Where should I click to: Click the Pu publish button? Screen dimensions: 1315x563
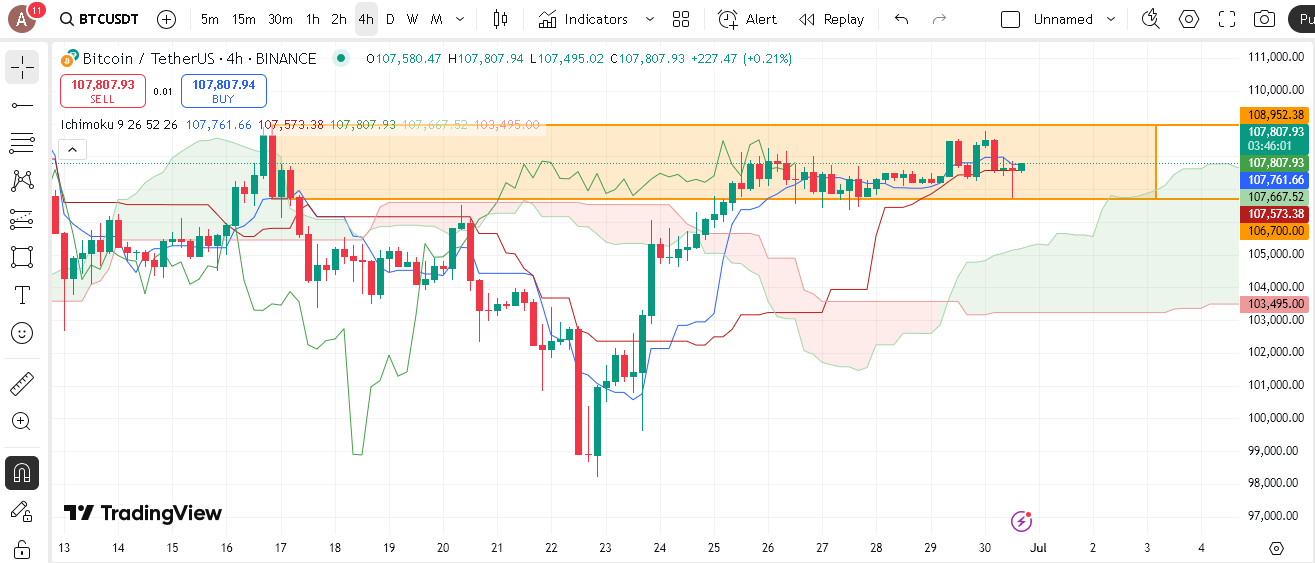[x=1301, y=19]
